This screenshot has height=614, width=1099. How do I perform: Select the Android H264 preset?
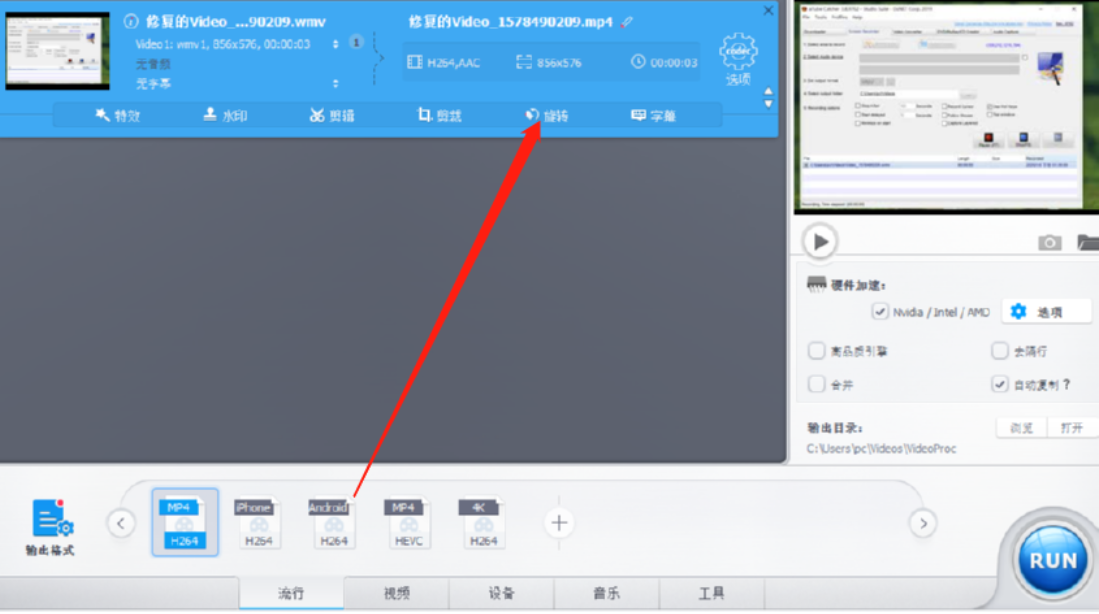coord(333,523)
